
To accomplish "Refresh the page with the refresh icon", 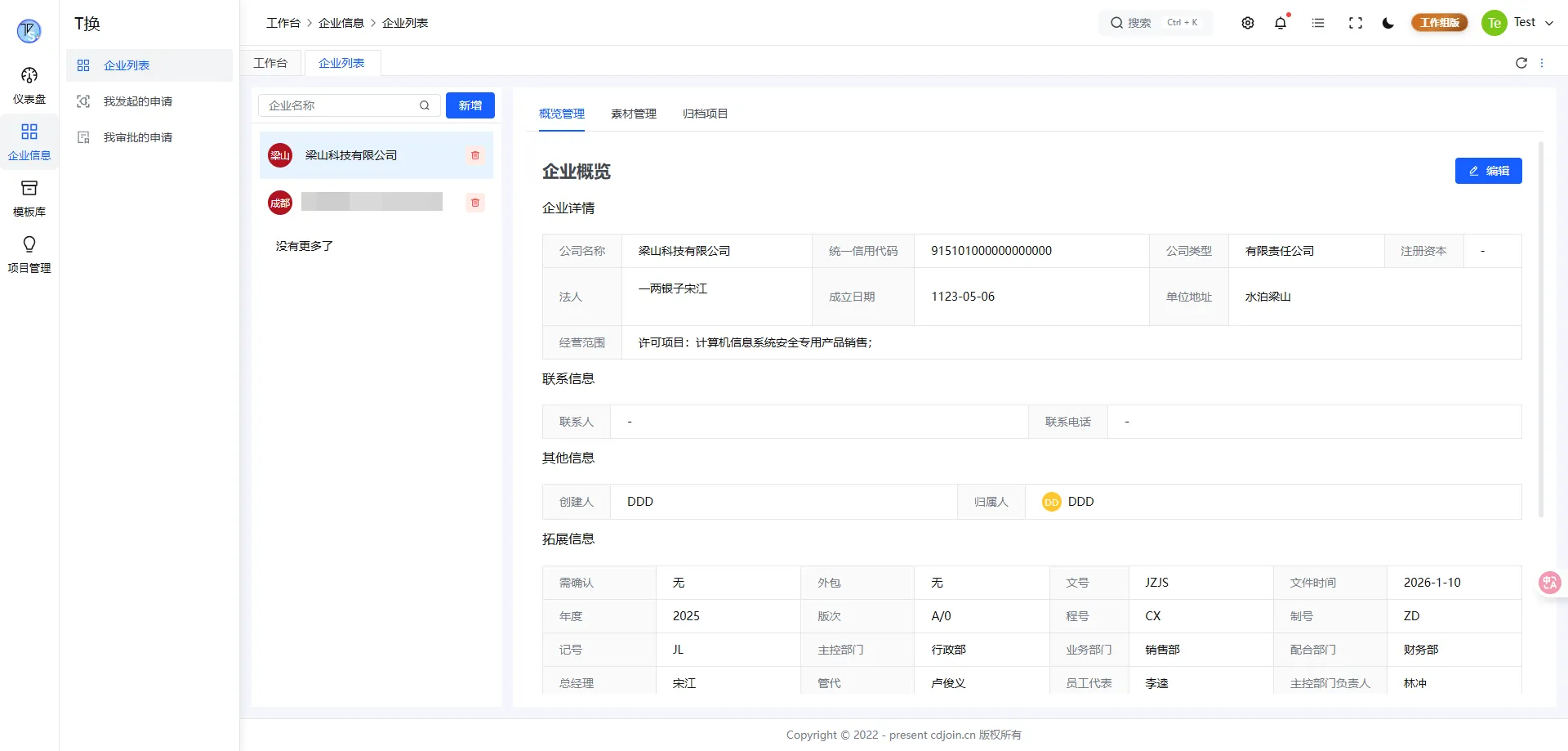I will tap(1521, 63).
